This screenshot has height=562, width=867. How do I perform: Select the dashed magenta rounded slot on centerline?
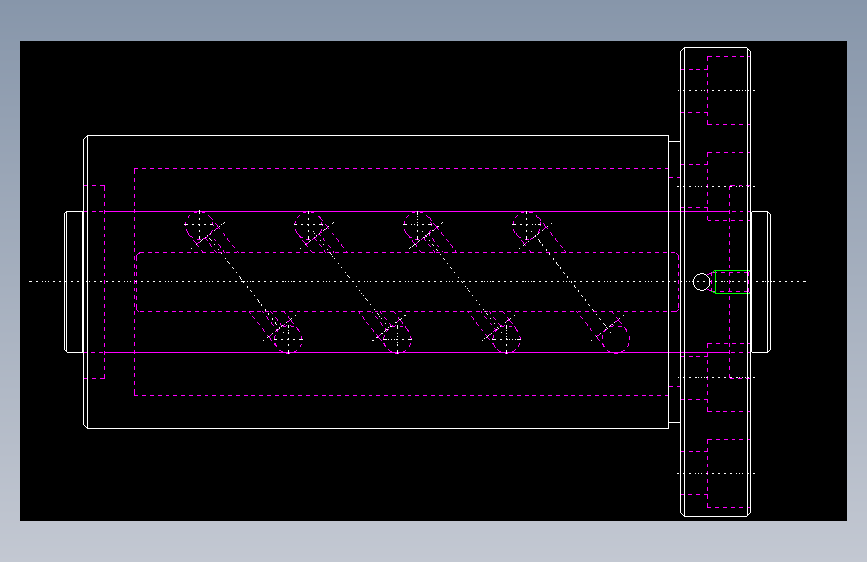point(408,282)
